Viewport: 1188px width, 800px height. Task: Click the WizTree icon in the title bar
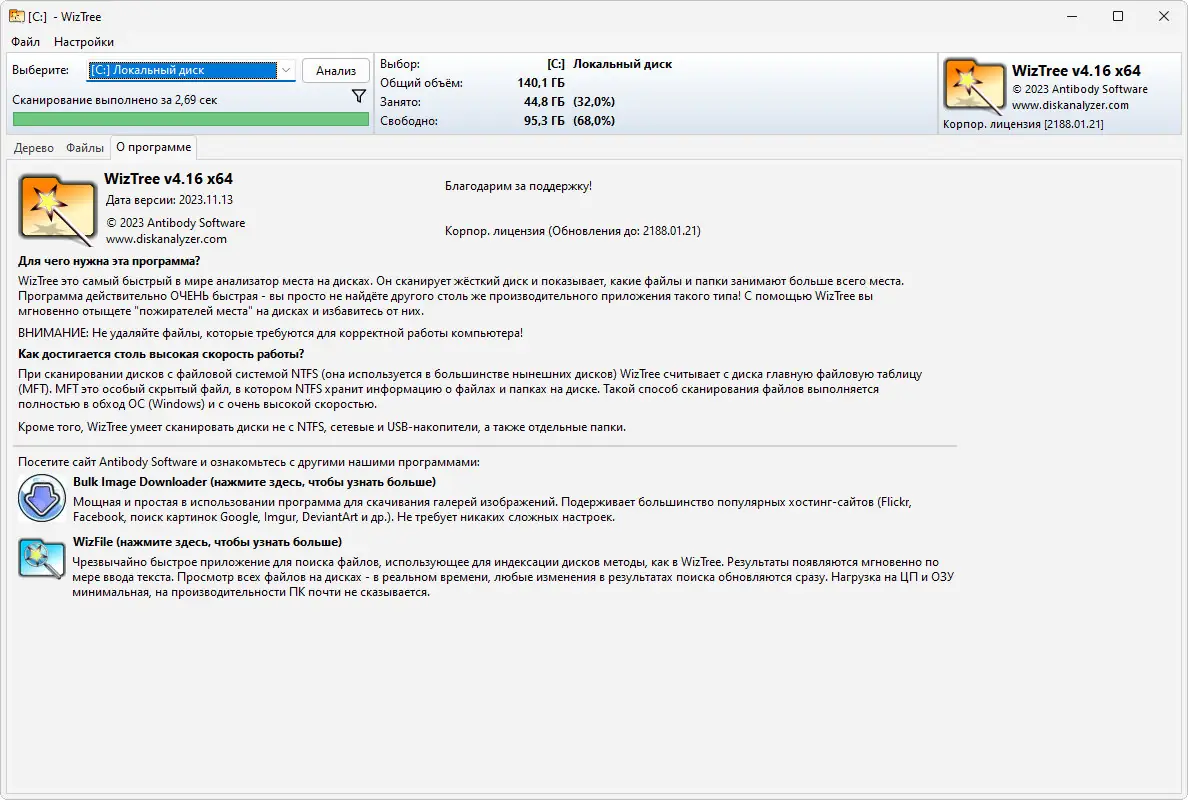(x=16, y=16)
